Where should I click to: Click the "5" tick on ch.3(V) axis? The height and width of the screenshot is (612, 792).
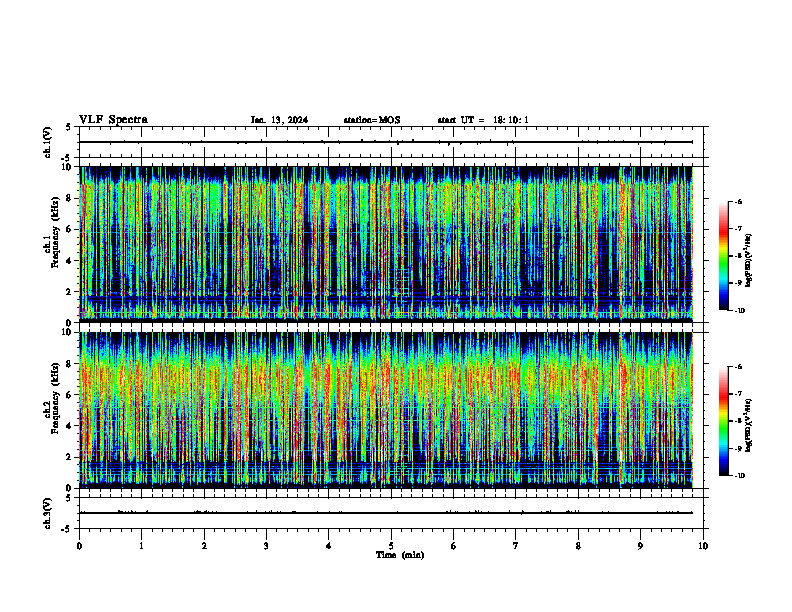(x=69, y=498)
